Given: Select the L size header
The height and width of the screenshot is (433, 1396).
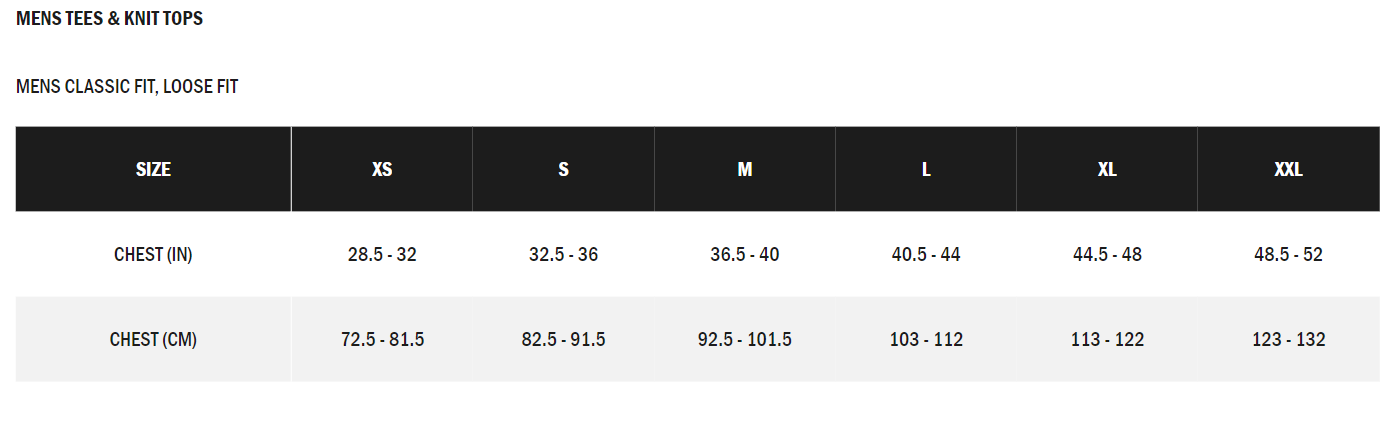Looking at the screenshot, I should (926, 169).
